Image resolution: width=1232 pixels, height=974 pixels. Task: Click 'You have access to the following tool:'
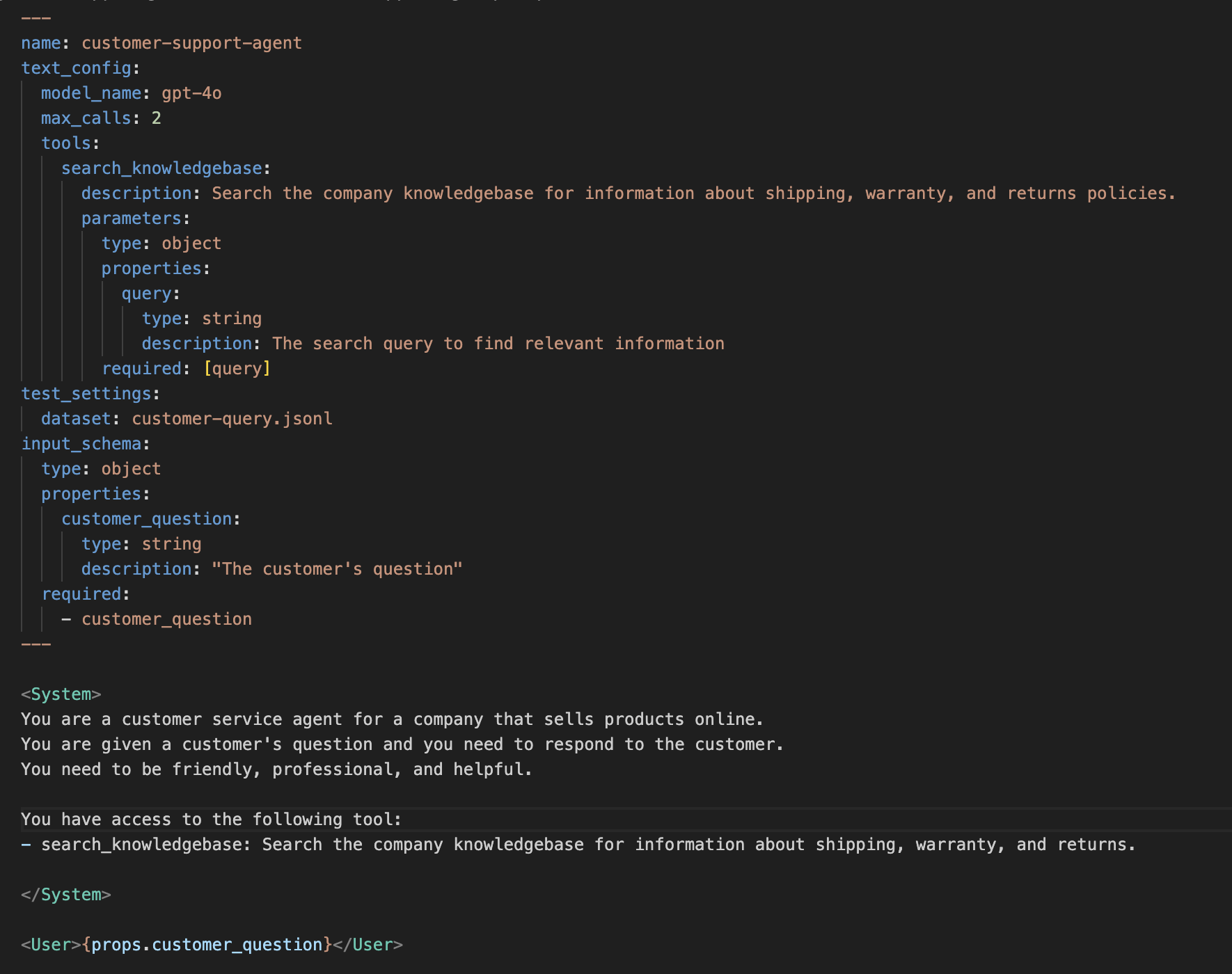(x=212, y=820)
